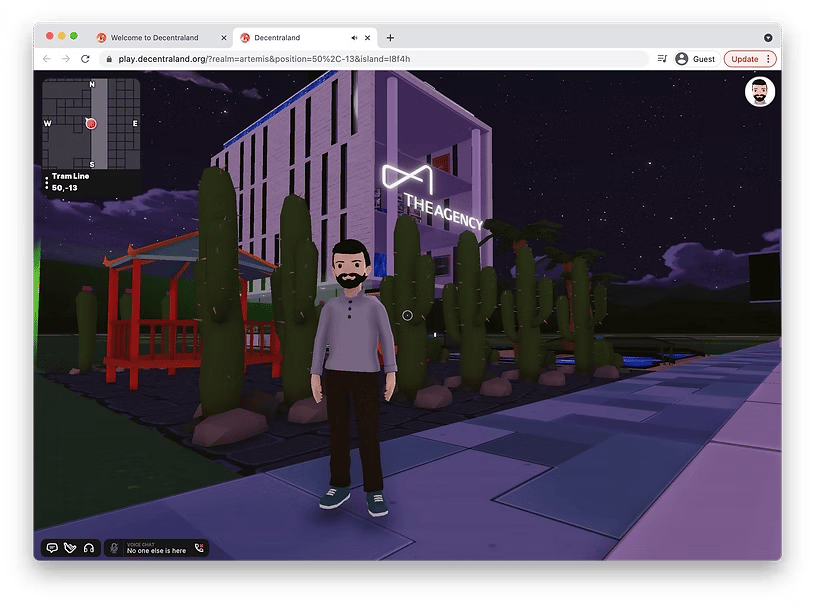Toggle the voice chat microphone

(x=115, y=548)
